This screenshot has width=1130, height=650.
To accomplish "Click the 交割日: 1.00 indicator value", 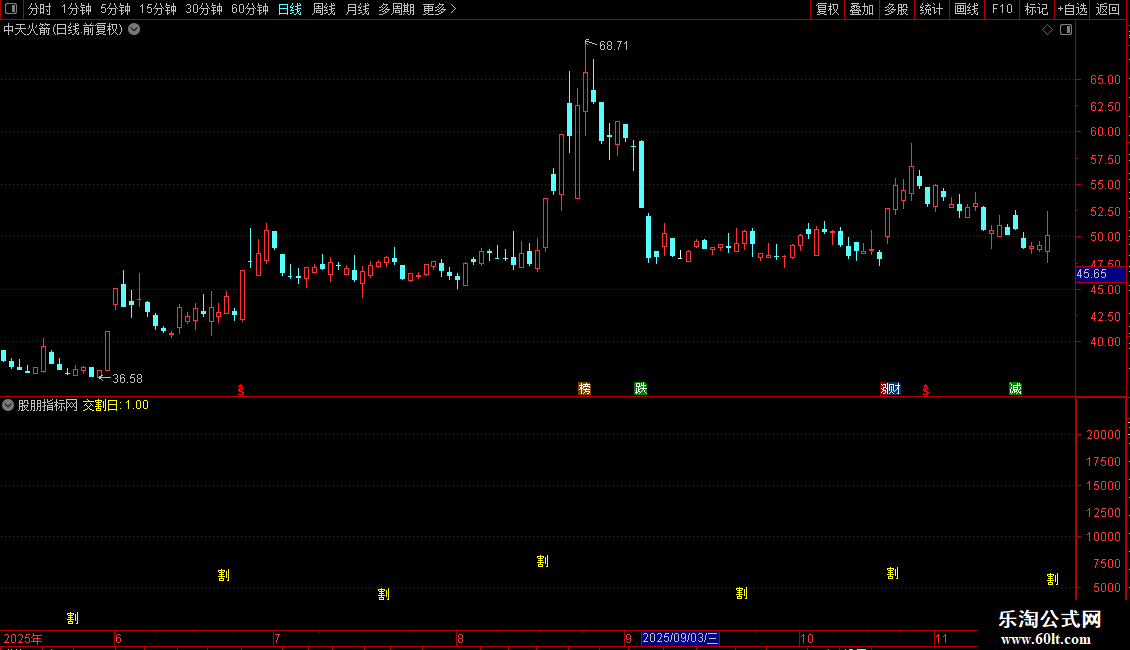I will (115, 405).
